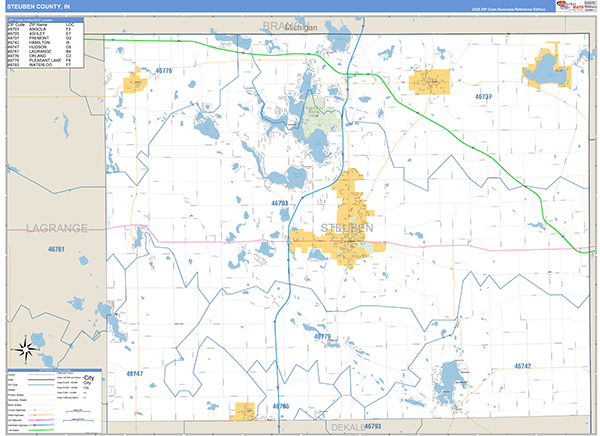Click the green Toll Roads legend line
This screenshot has height=436, width=600.
(41, 430)
